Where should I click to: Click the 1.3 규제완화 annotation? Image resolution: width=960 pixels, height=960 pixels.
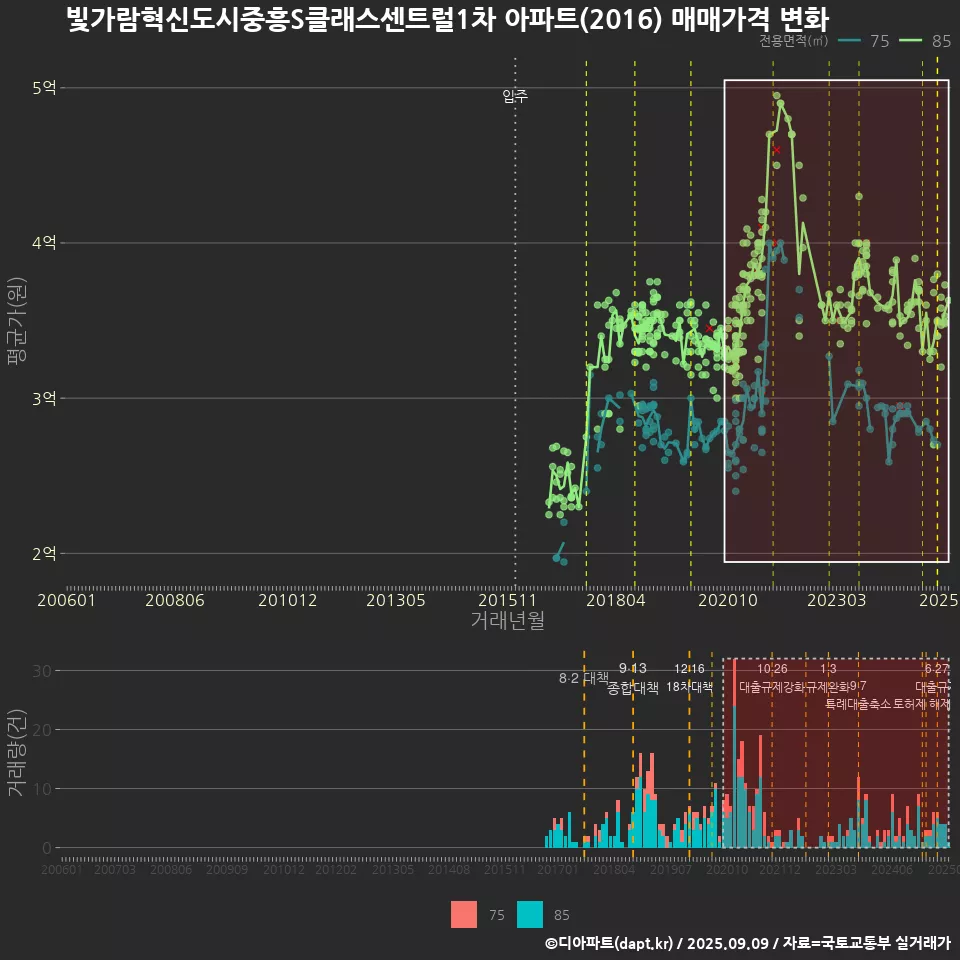828,678
